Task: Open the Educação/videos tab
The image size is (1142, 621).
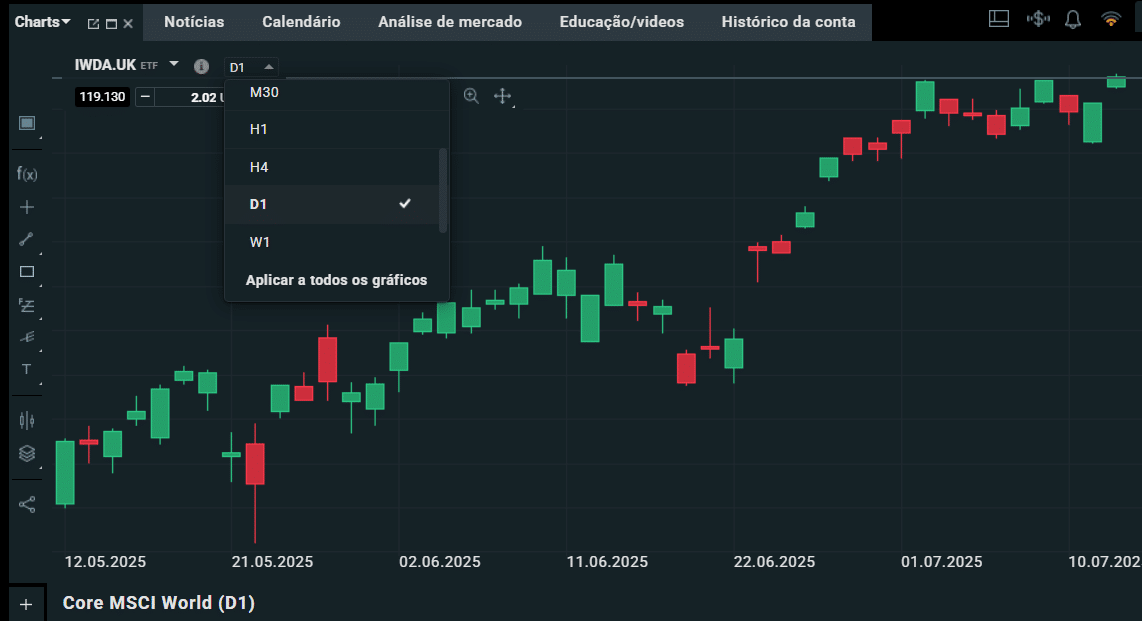Action: (x=621, y=22)
